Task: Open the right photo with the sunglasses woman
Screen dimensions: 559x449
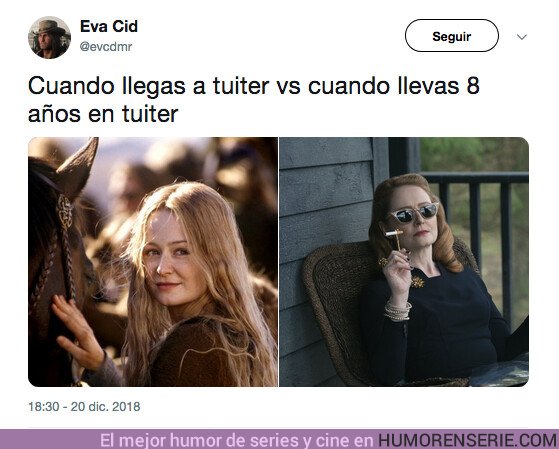Action: coord(404,262)
